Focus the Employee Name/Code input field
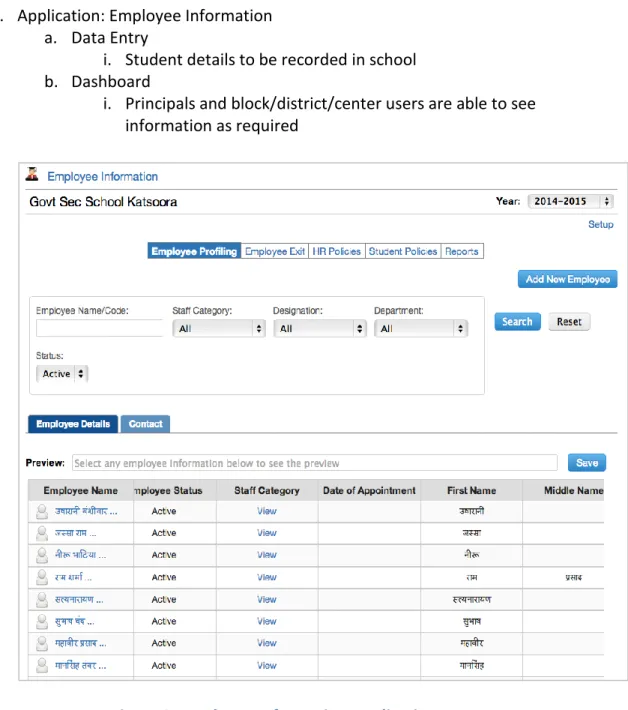The image size is (628, 710). 100,328
